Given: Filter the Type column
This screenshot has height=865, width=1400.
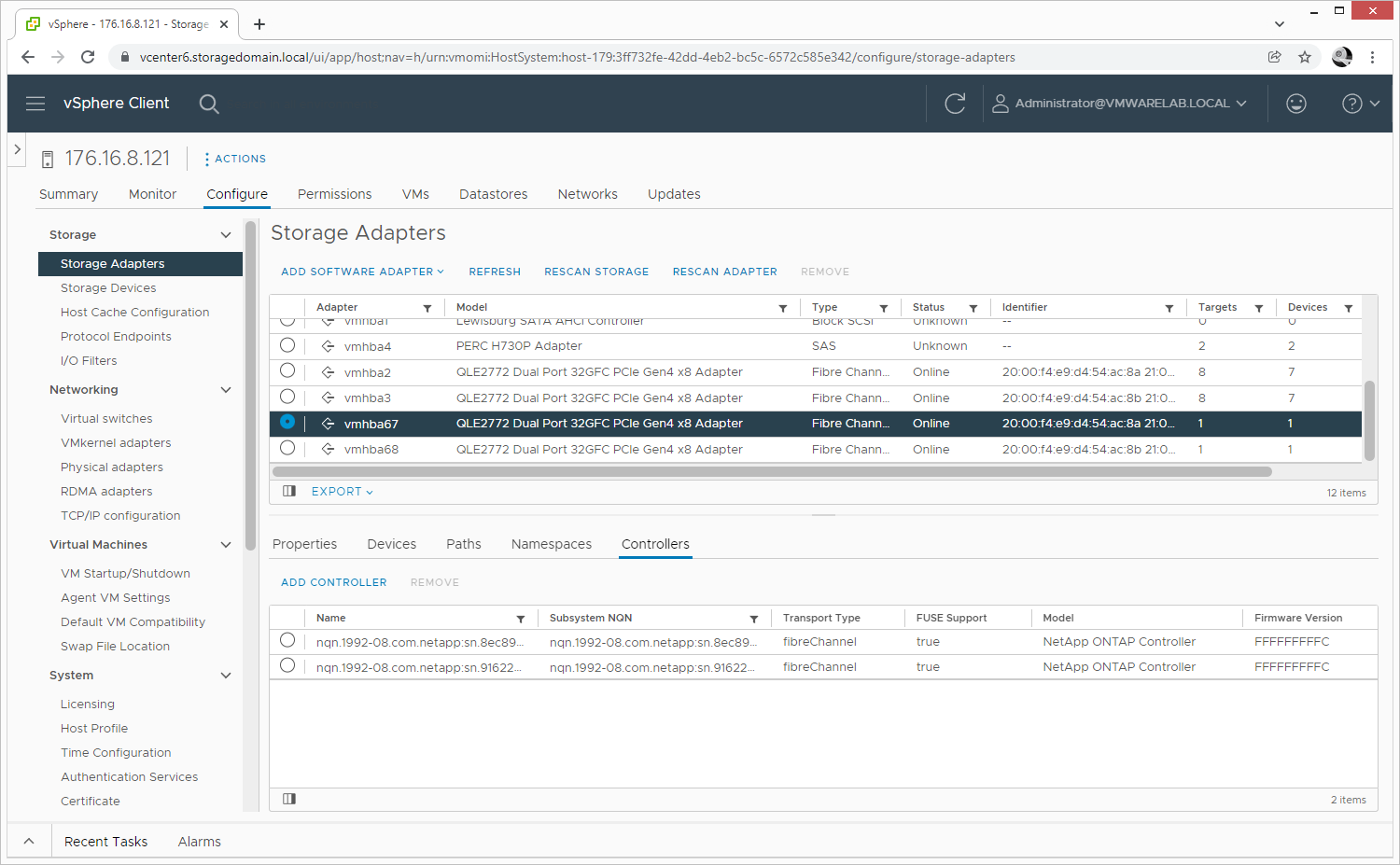Looking at the screenshot, I should coord(884,308).
